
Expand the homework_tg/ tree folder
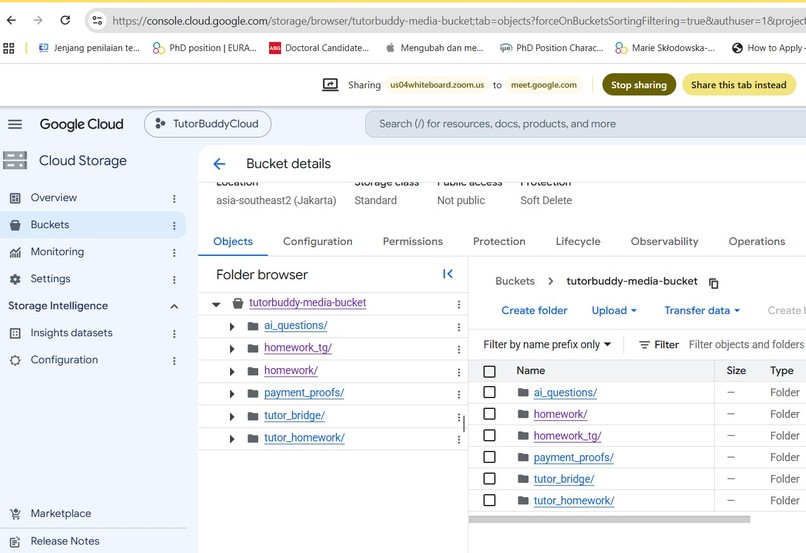click(x=232, y=349)
